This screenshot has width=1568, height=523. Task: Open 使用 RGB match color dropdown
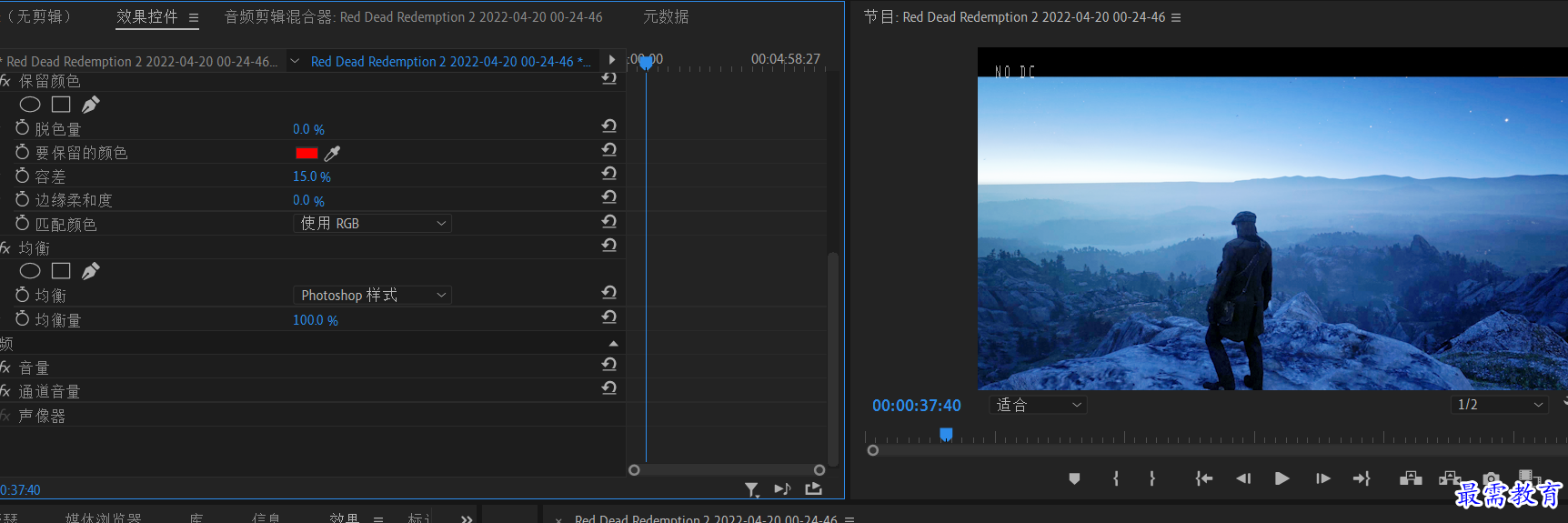[373, 223]
